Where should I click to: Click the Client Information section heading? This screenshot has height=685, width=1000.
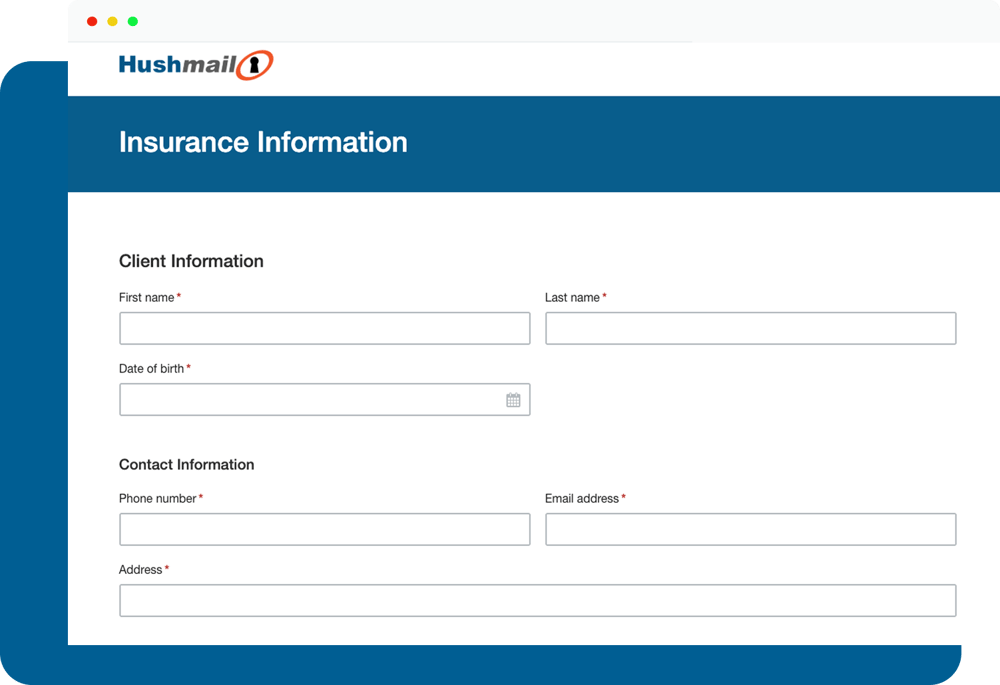click(191, 261)
